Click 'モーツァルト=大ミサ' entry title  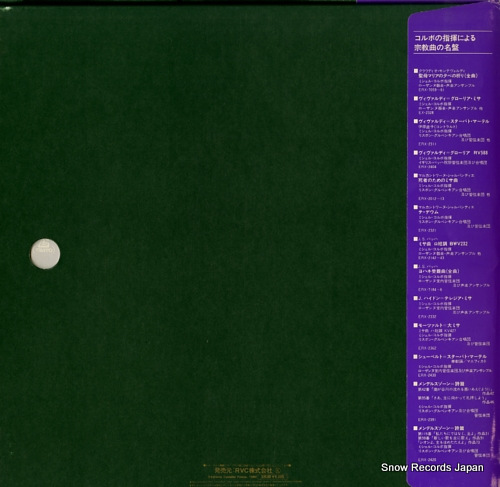439,325
